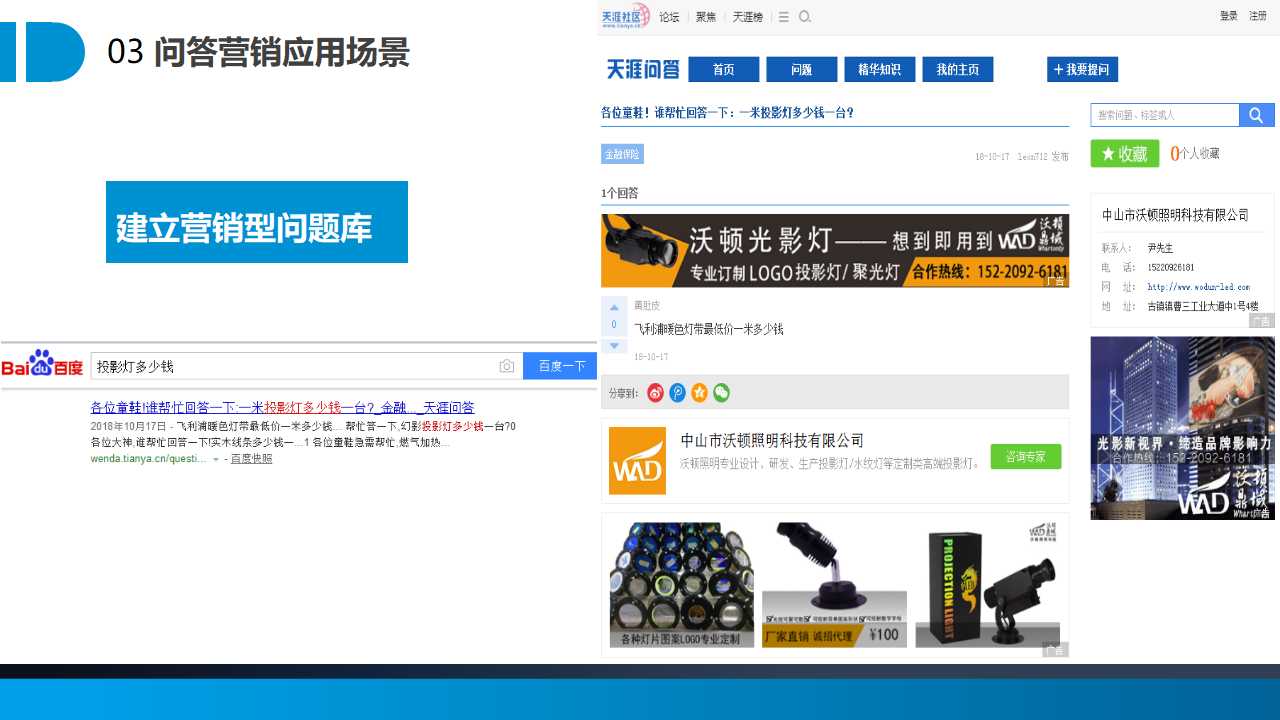Click the 1个回答 heading

click(619, 193)
